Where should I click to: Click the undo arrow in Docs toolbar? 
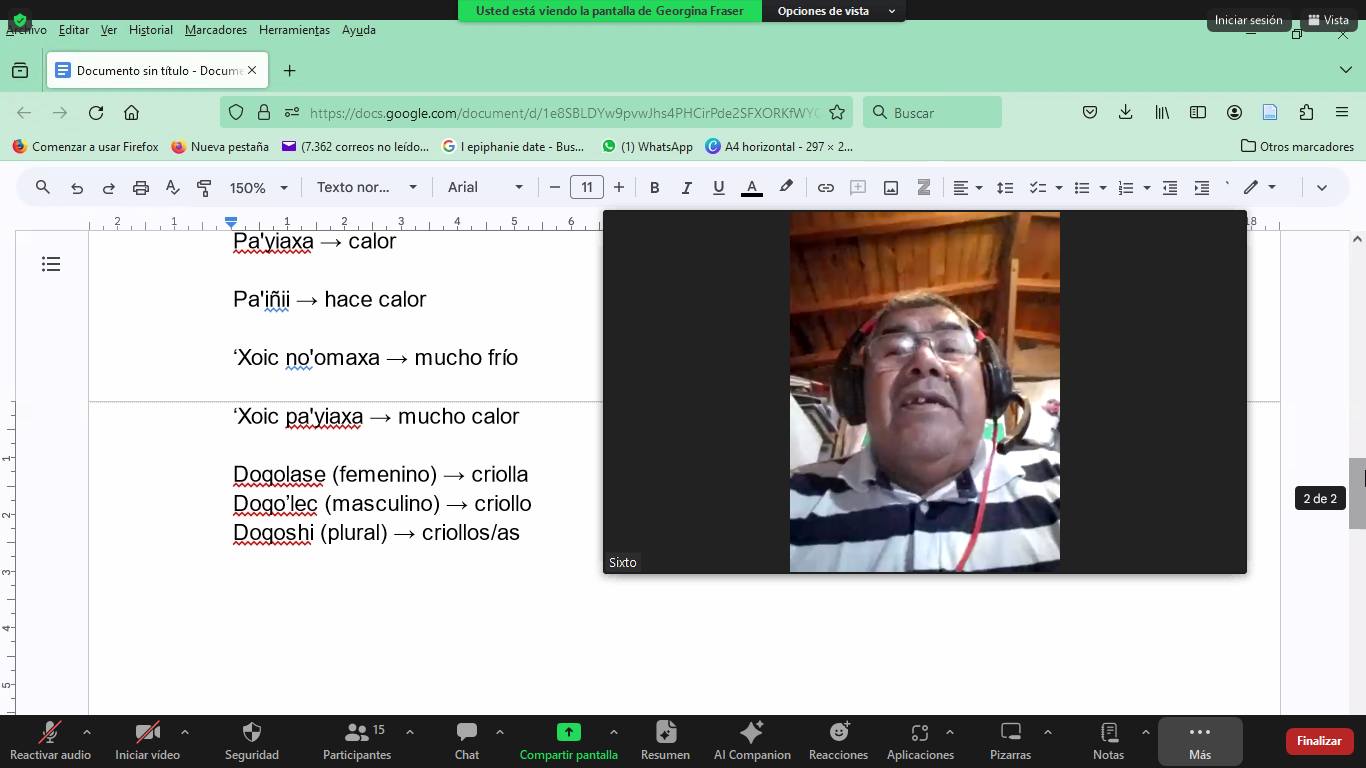click(77, 188)
